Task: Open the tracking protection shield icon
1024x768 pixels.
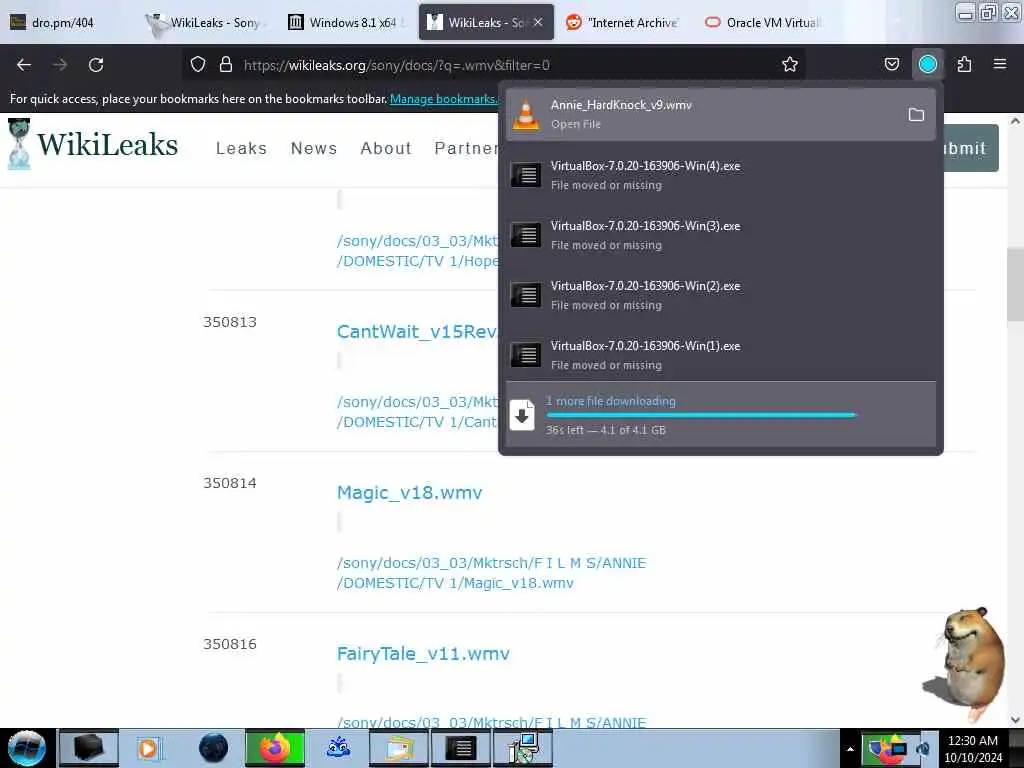Action: (198, 64)
